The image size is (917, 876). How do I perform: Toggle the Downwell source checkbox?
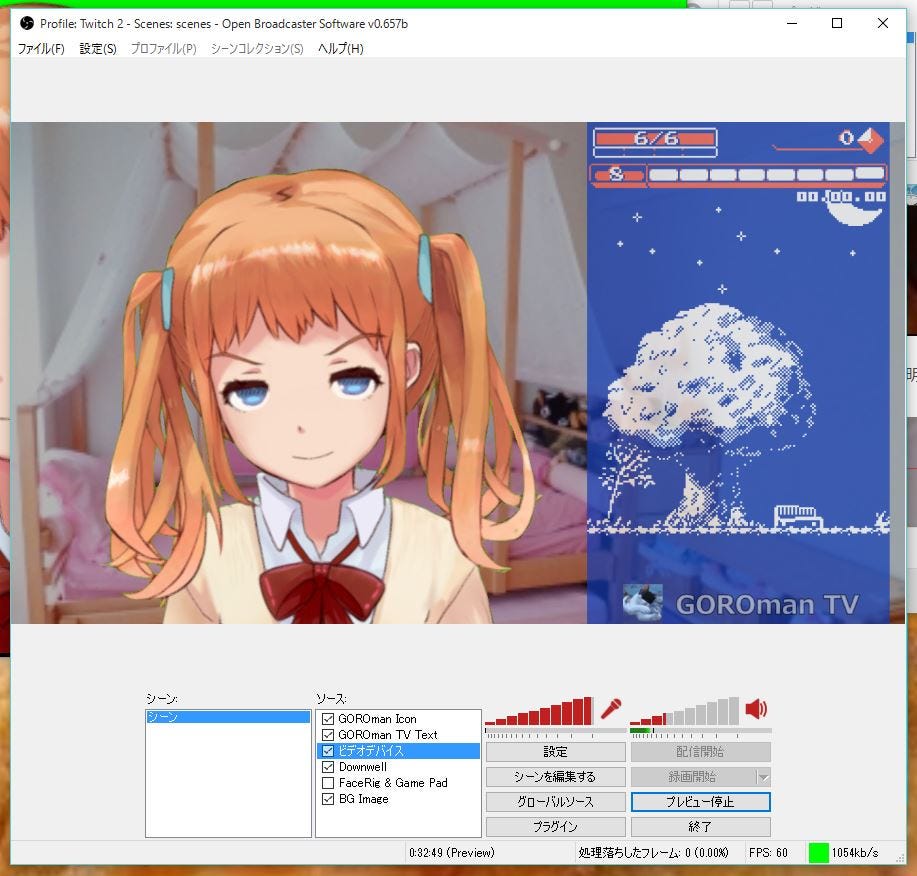point(328,767)
